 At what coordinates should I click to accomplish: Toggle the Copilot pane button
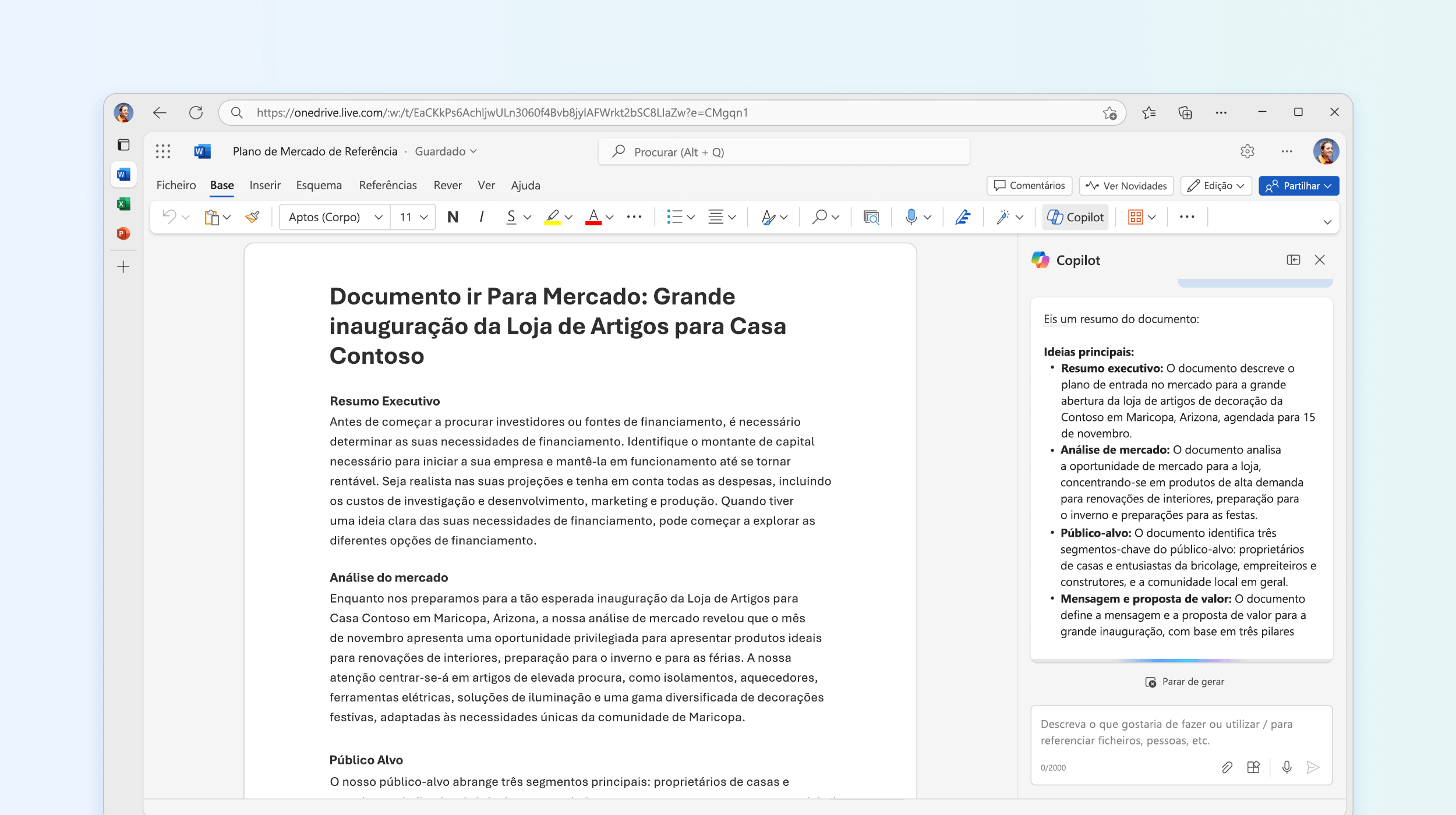point(1075,217)
